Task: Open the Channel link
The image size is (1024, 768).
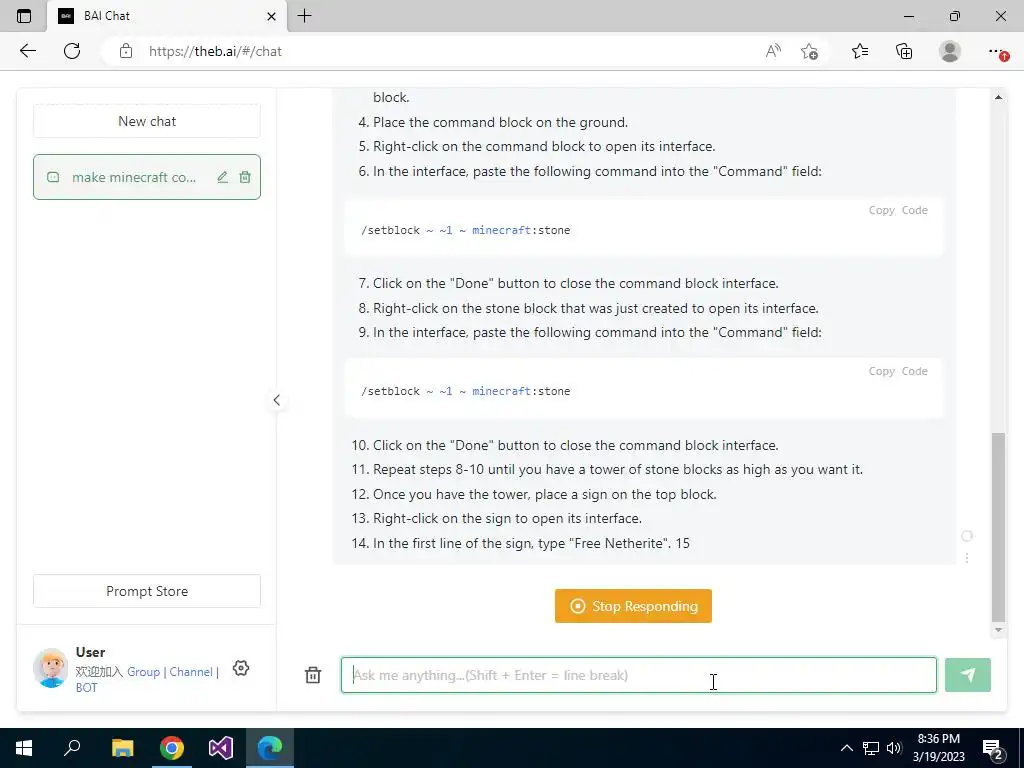Action: [x=191, y=671]
